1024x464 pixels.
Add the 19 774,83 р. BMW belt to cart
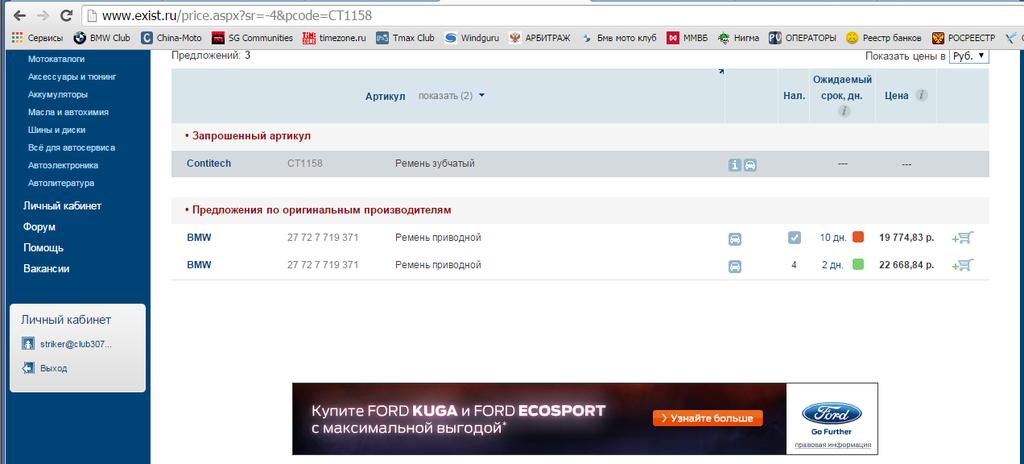click(x=963, y=238)
